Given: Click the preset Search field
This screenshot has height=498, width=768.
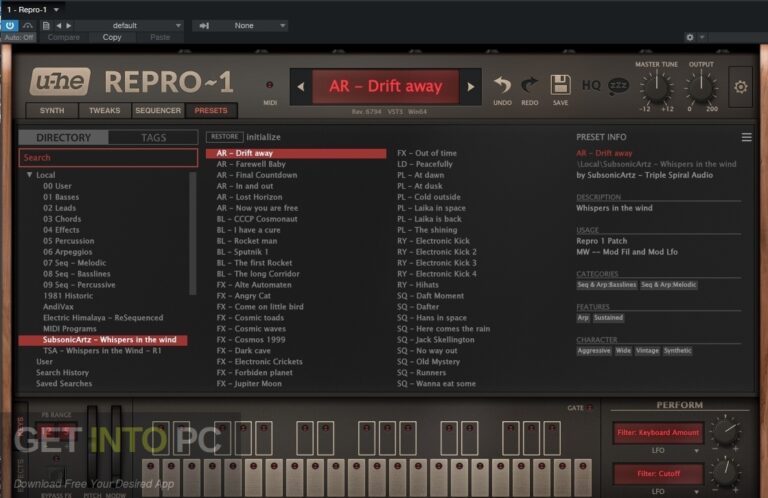Looking at the screenshot, I should 108,158.
